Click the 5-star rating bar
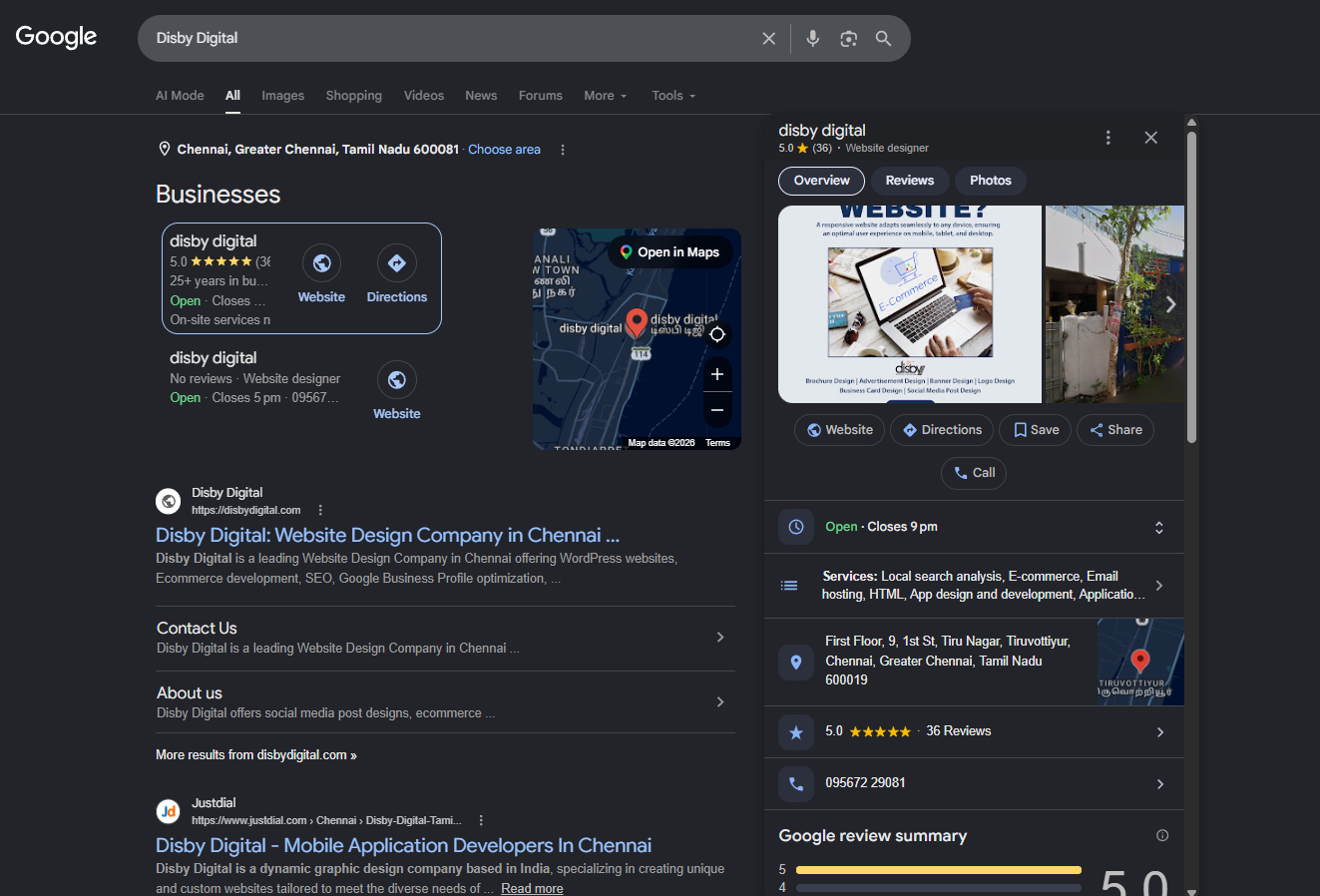Image resolution: width=1320 pixels, height=896 pixels. [939, 870]
